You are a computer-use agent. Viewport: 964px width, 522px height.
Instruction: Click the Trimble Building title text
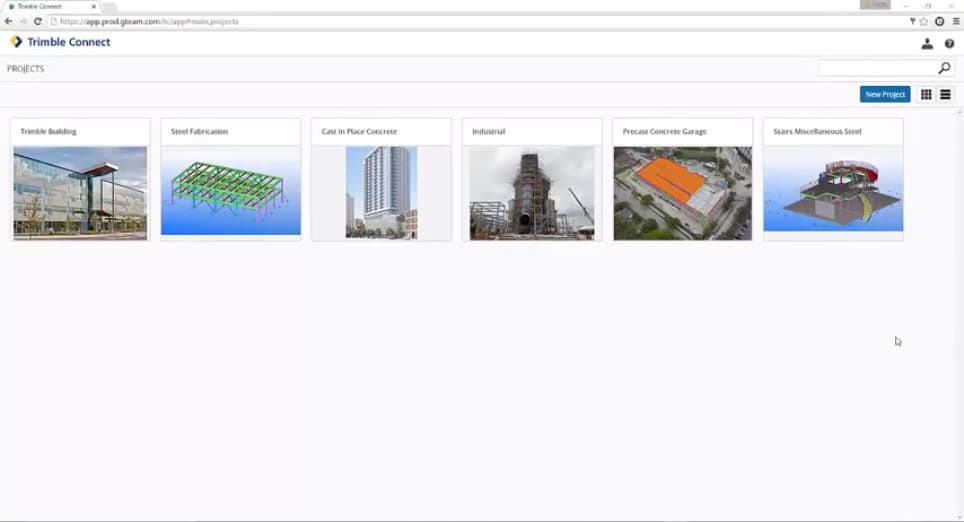(49, 132)
